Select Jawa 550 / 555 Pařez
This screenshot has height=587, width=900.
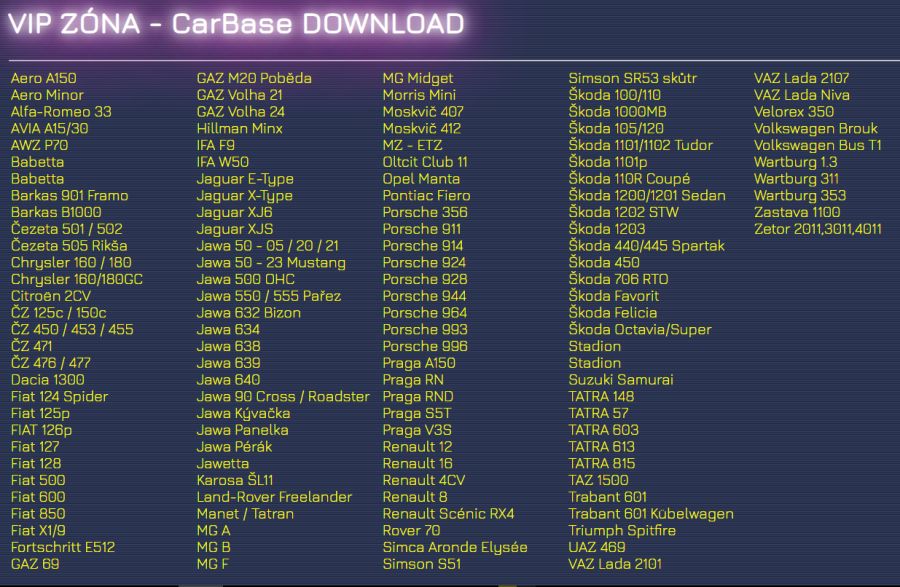[x=269, y=296]
